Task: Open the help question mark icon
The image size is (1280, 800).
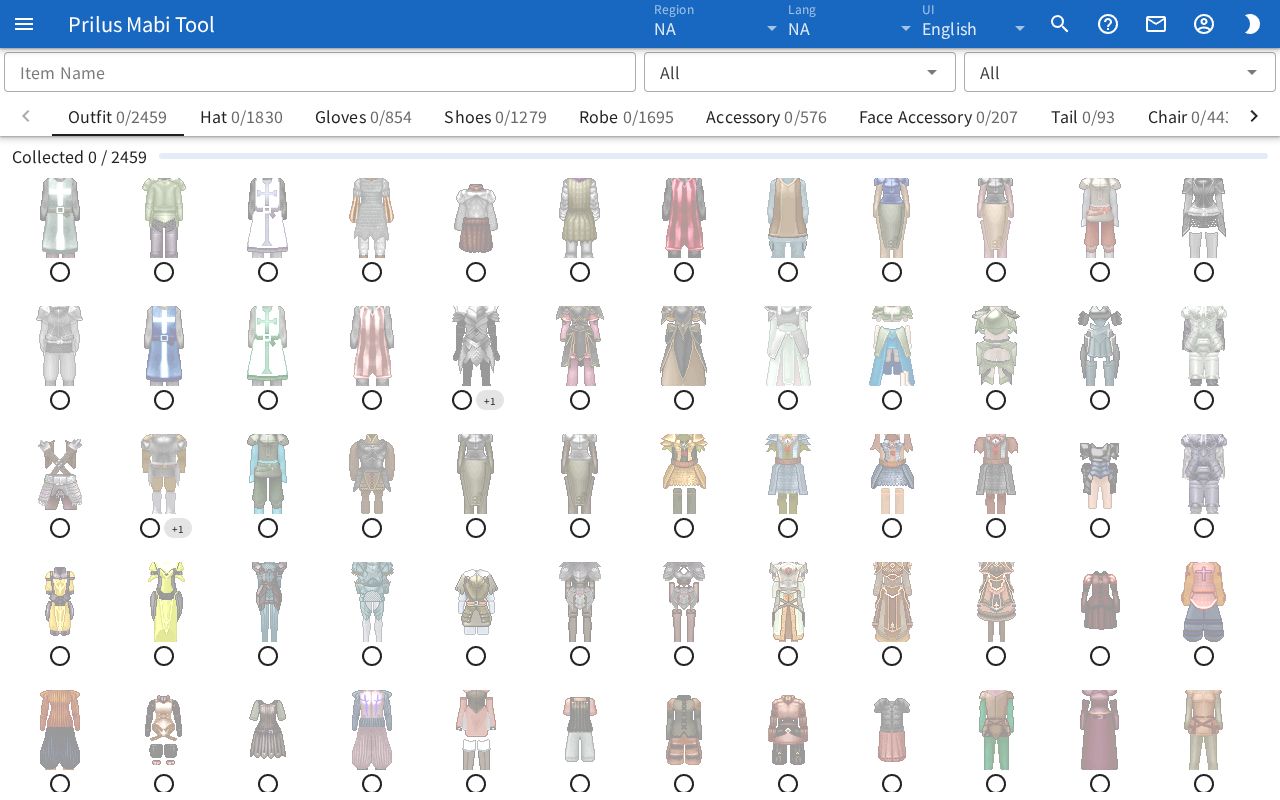Action: pyautogui.click(x=1108, y=24)
